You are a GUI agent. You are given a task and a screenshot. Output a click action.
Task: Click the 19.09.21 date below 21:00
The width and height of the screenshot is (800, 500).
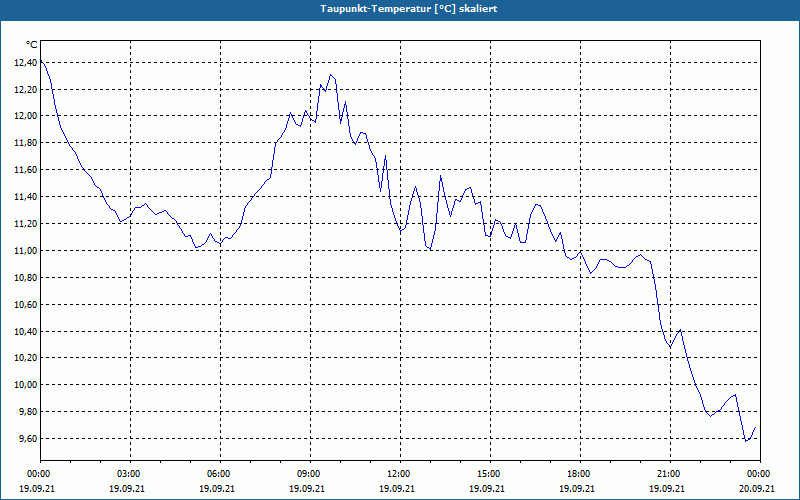[667, 488]
